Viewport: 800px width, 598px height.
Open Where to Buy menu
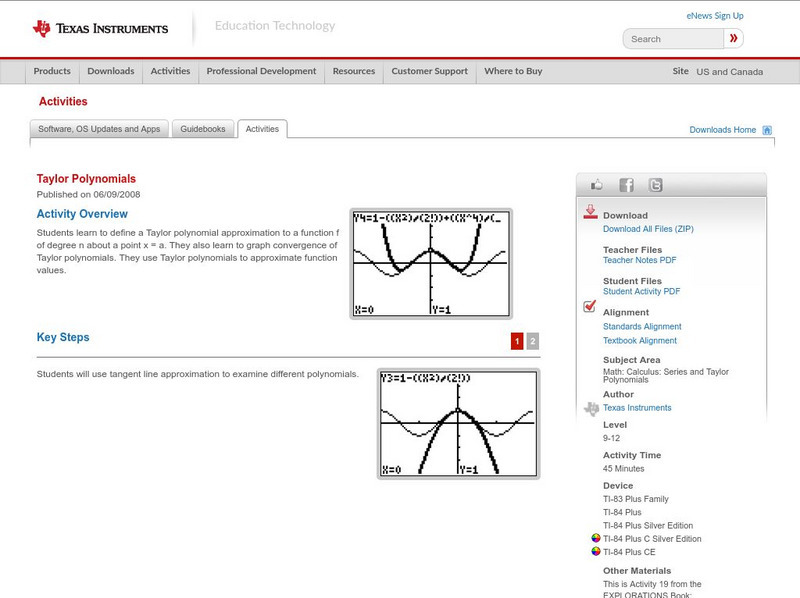513,71
